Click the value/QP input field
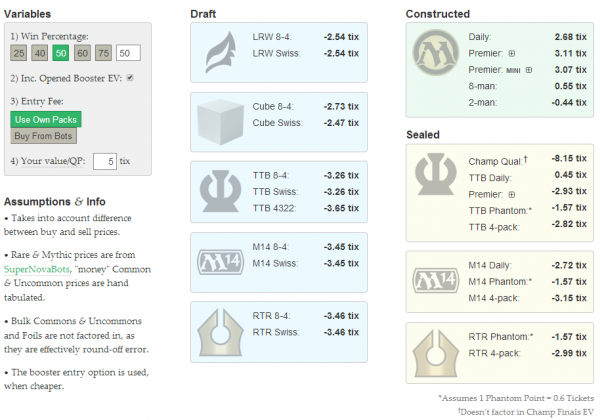Viewport: 600px width, 420px height. tap(104, 160)
